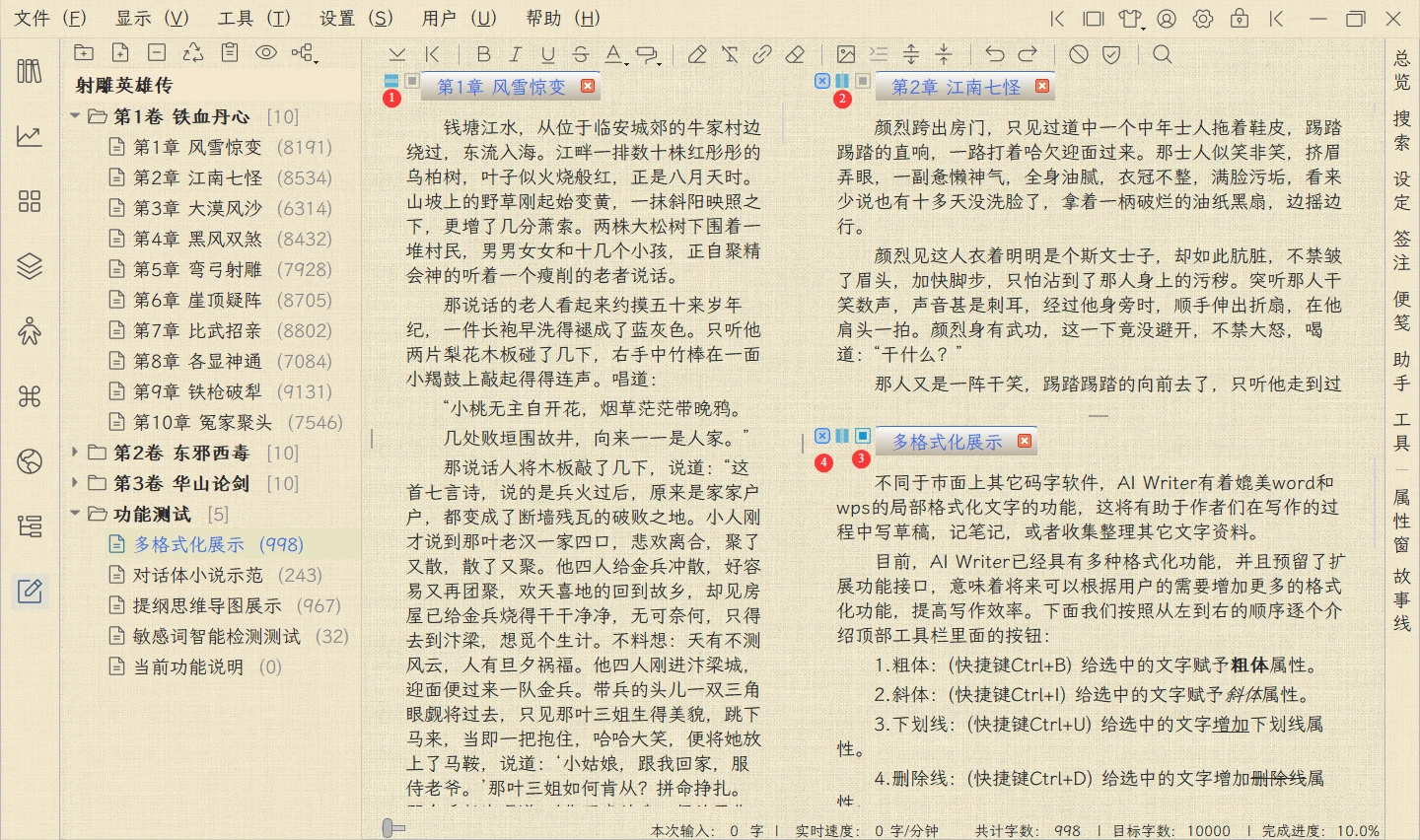Screen dimensions: 1420x840
Task: Open the globe sidebar icon
Action: pos(30,460)
